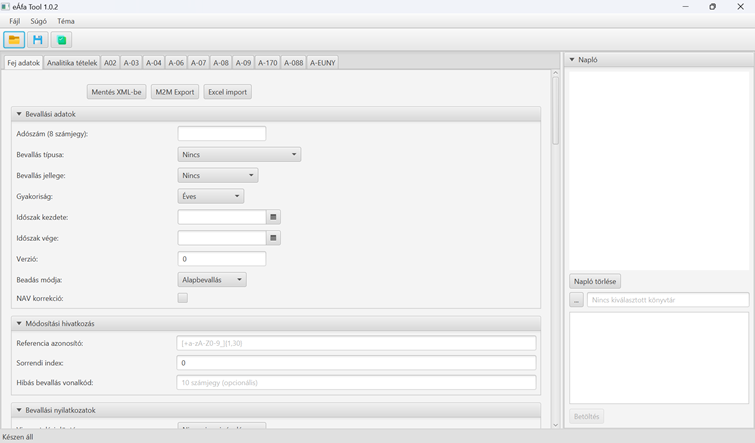Image resolution: width=755 pixels, height=443 pixels.
Task: Collapse the Bevallási adatok section
Action: click(x=19, y=114)
